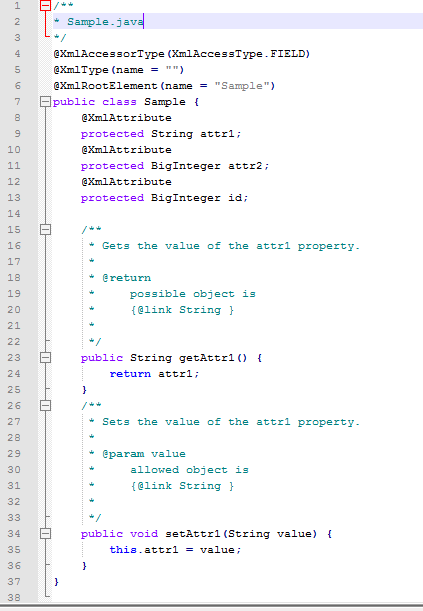This screenshot has height=611, width=423.
Task: Click the "getAttr1()" method name on line 23
Action: 213,358
